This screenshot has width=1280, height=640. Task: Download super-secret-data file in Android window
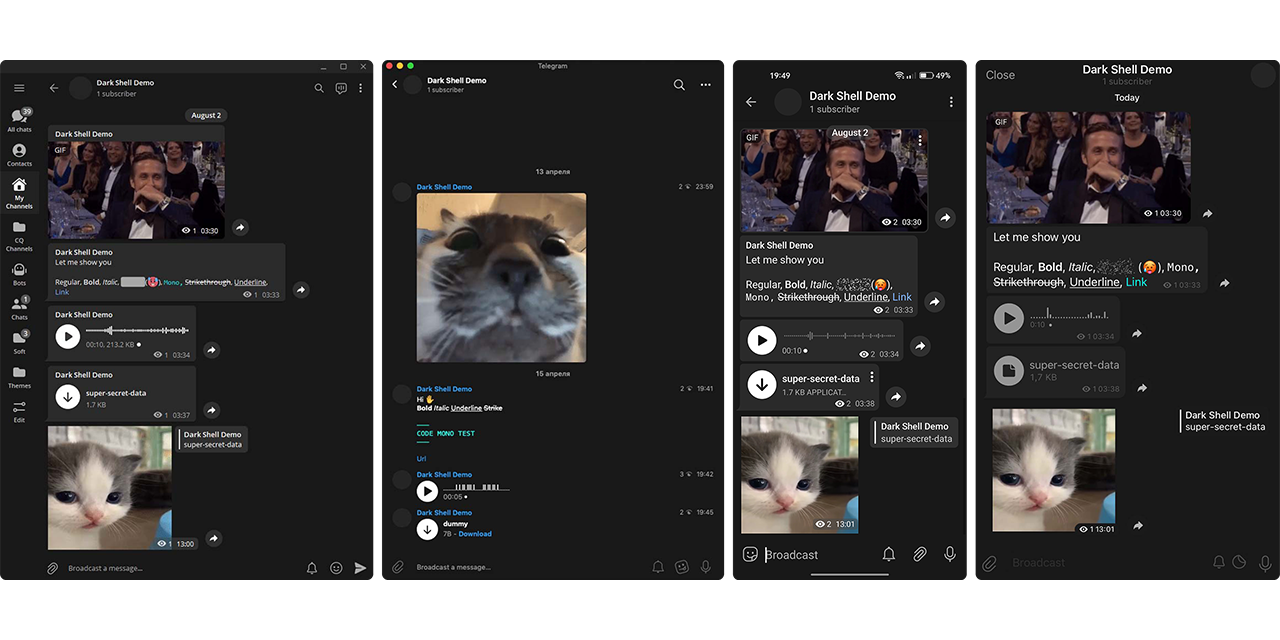(x=762, y=384)
